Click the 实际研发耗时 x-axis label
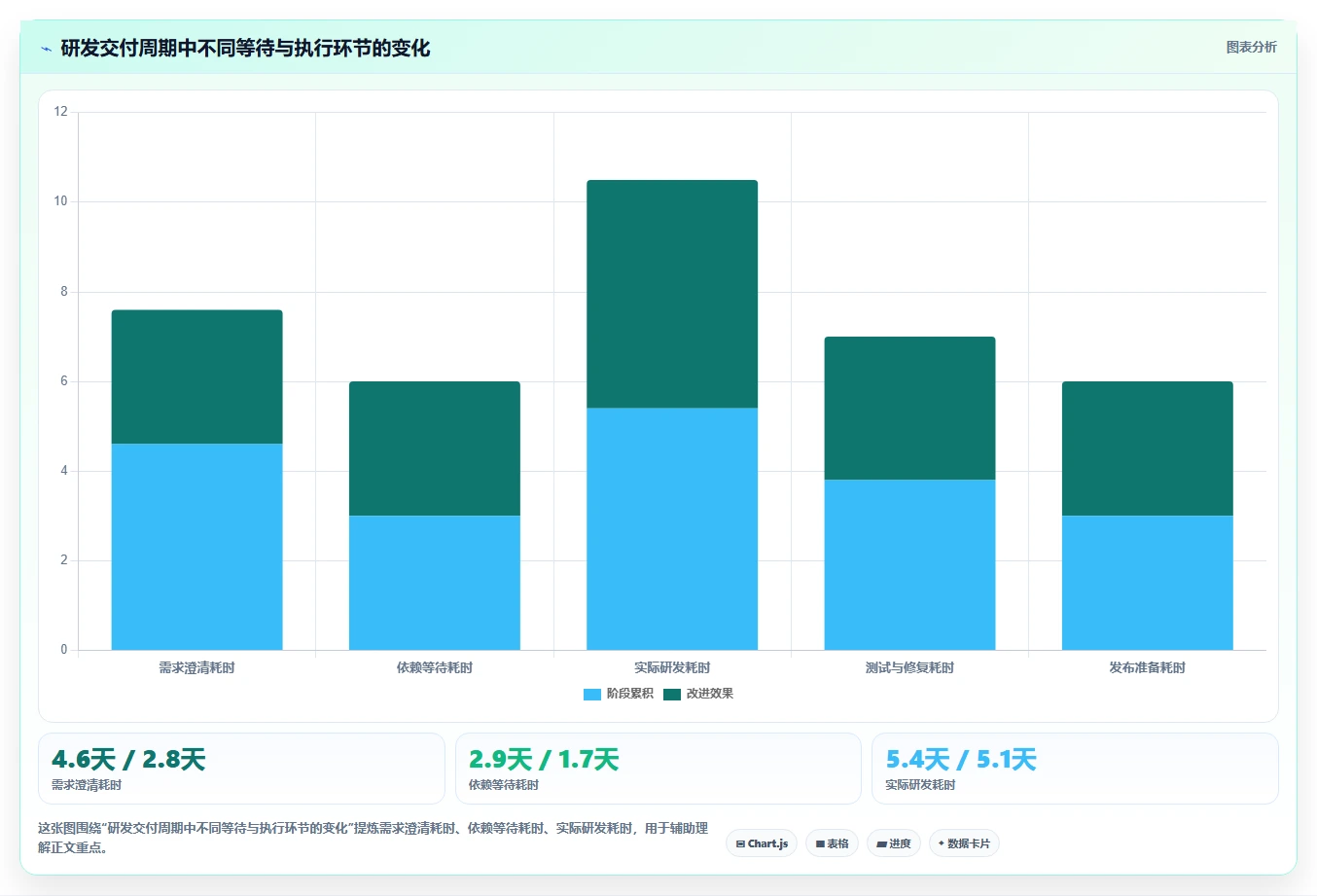 (x=672, y=667)
